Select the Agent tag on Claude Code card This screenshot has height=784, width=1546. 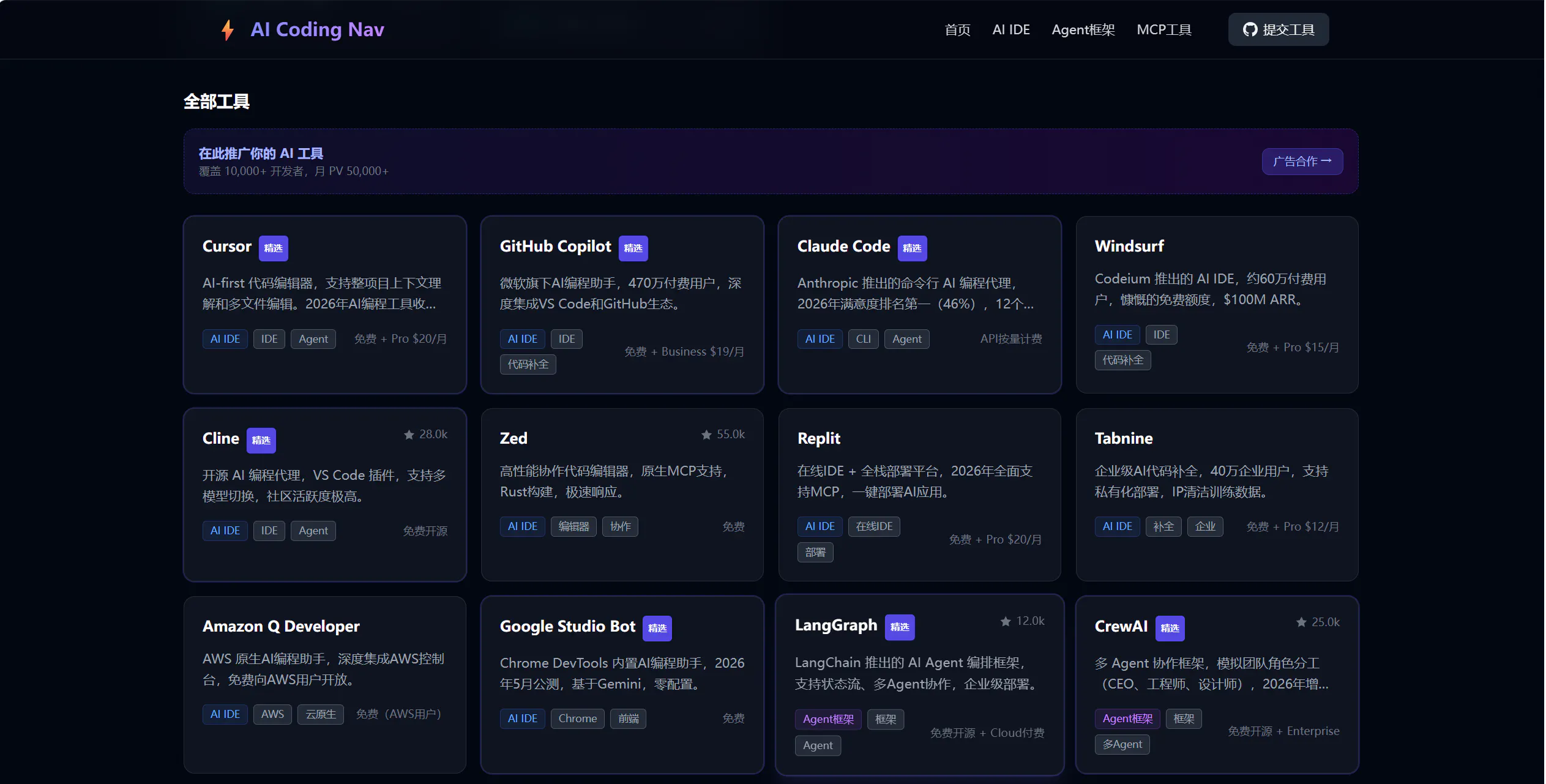[x=907, y=339]
